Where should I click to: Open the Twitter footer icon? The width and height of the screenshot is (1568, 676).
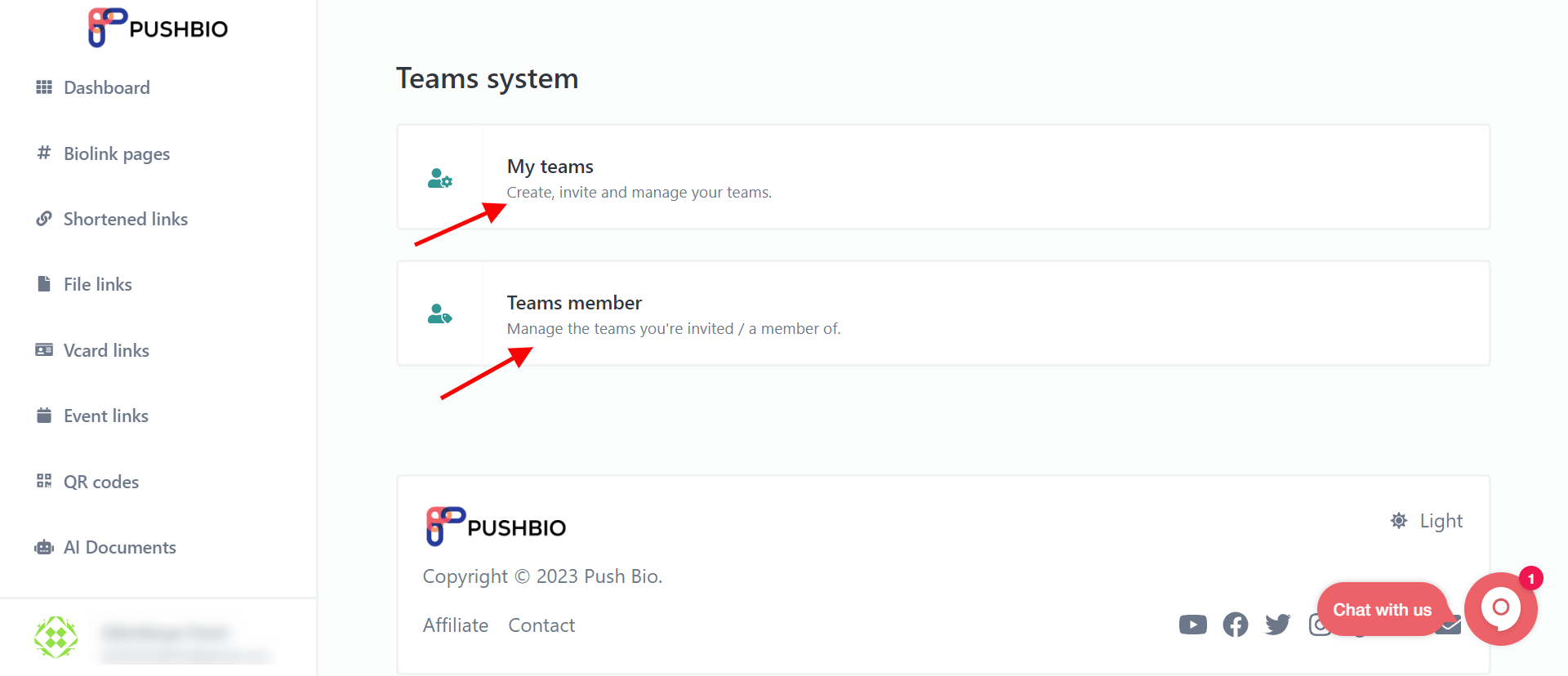click(x=1278, y=625)
